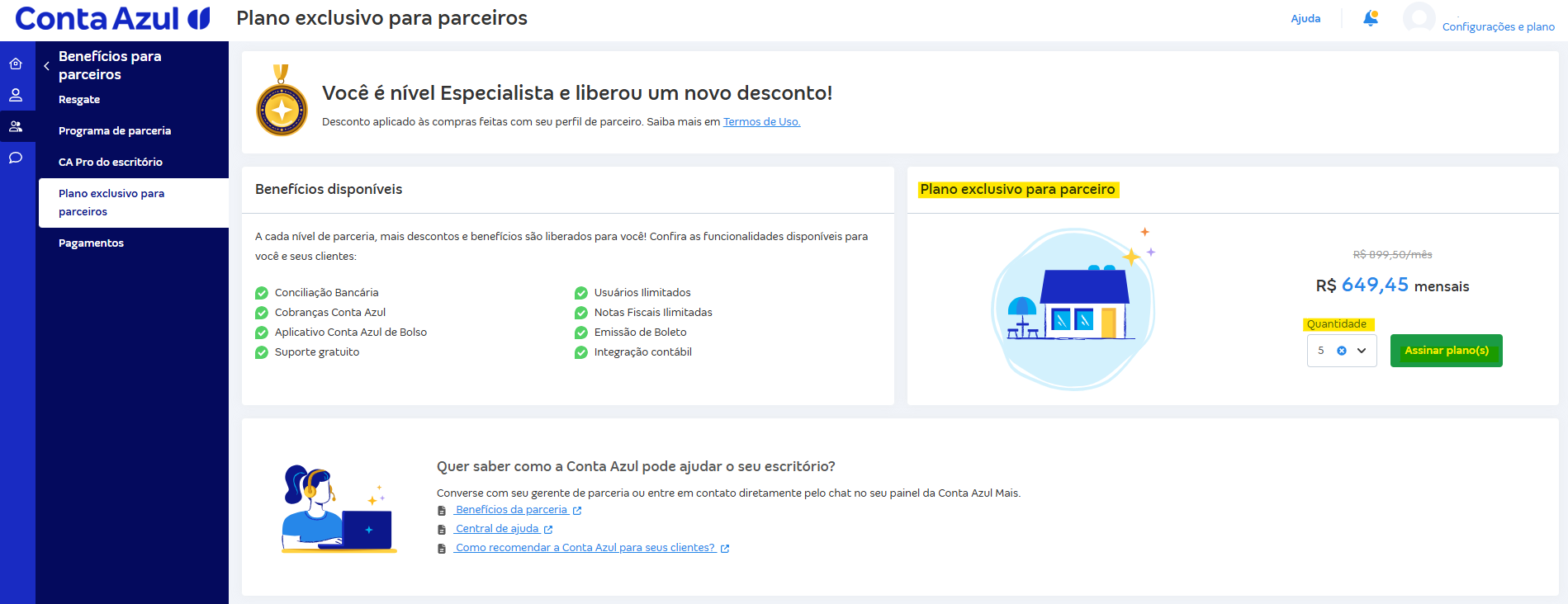Select the partners group sidebar icon
This screenshot has width=1568, height=604.
coord(16,126)
